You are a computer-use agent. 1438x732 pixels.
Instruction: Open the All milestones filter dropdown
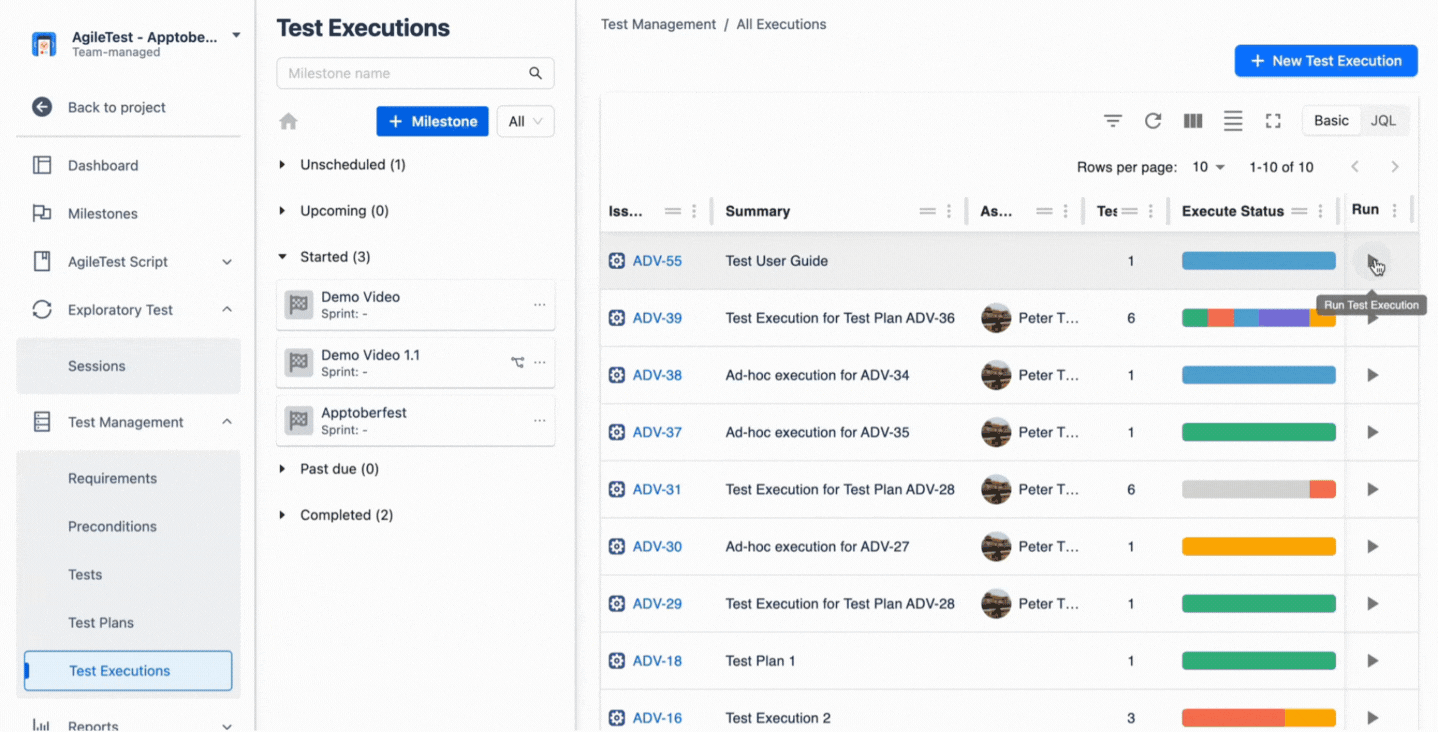click(x=524, y=120)
